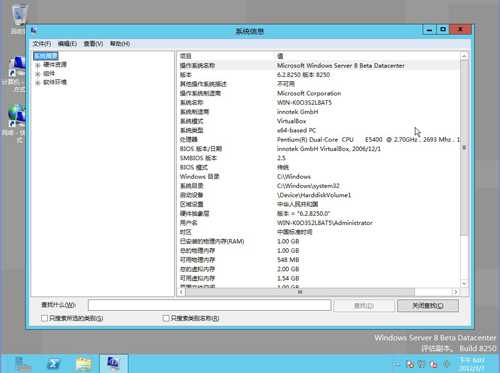This screenshot has height=373, width=500.
Task: Open the 编辑(E) menu
Action: [67, 44]
